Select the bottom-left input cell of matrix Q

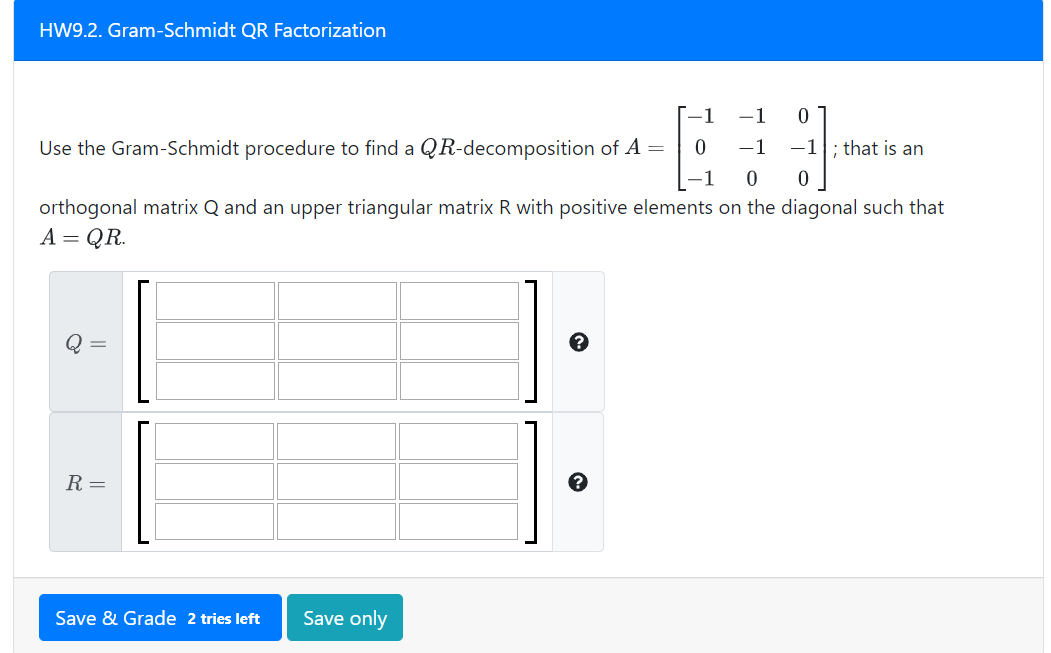[x=214, y=380]
